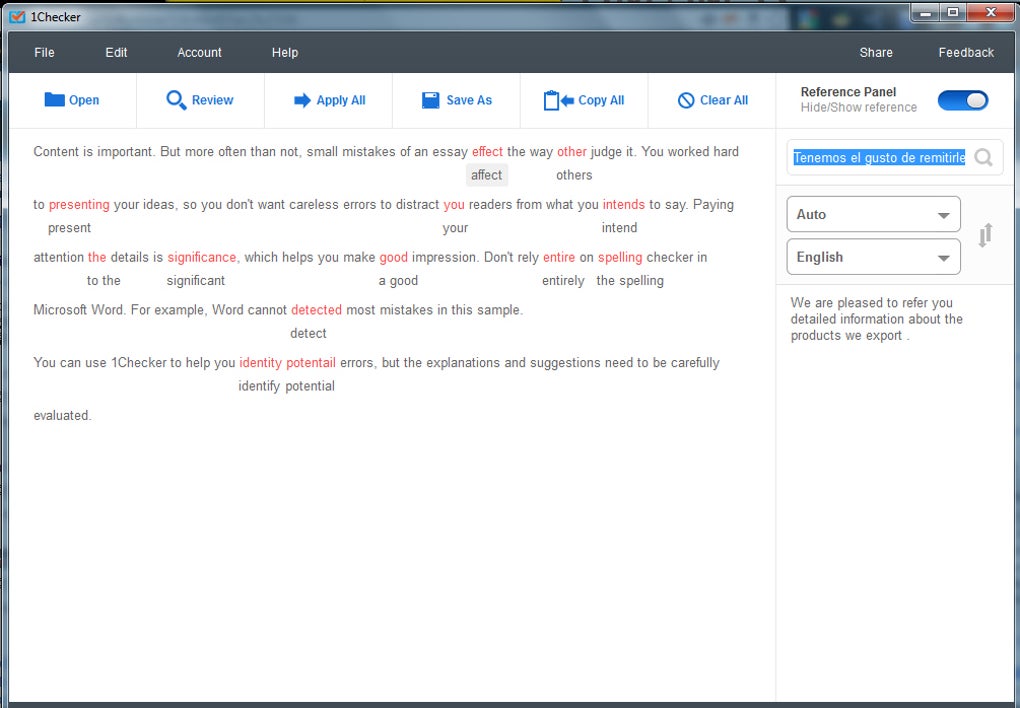Viewport: 1020px width, 708px height.
Task: Click the Apply All arrow icon
Action: (x=302, y=100)
